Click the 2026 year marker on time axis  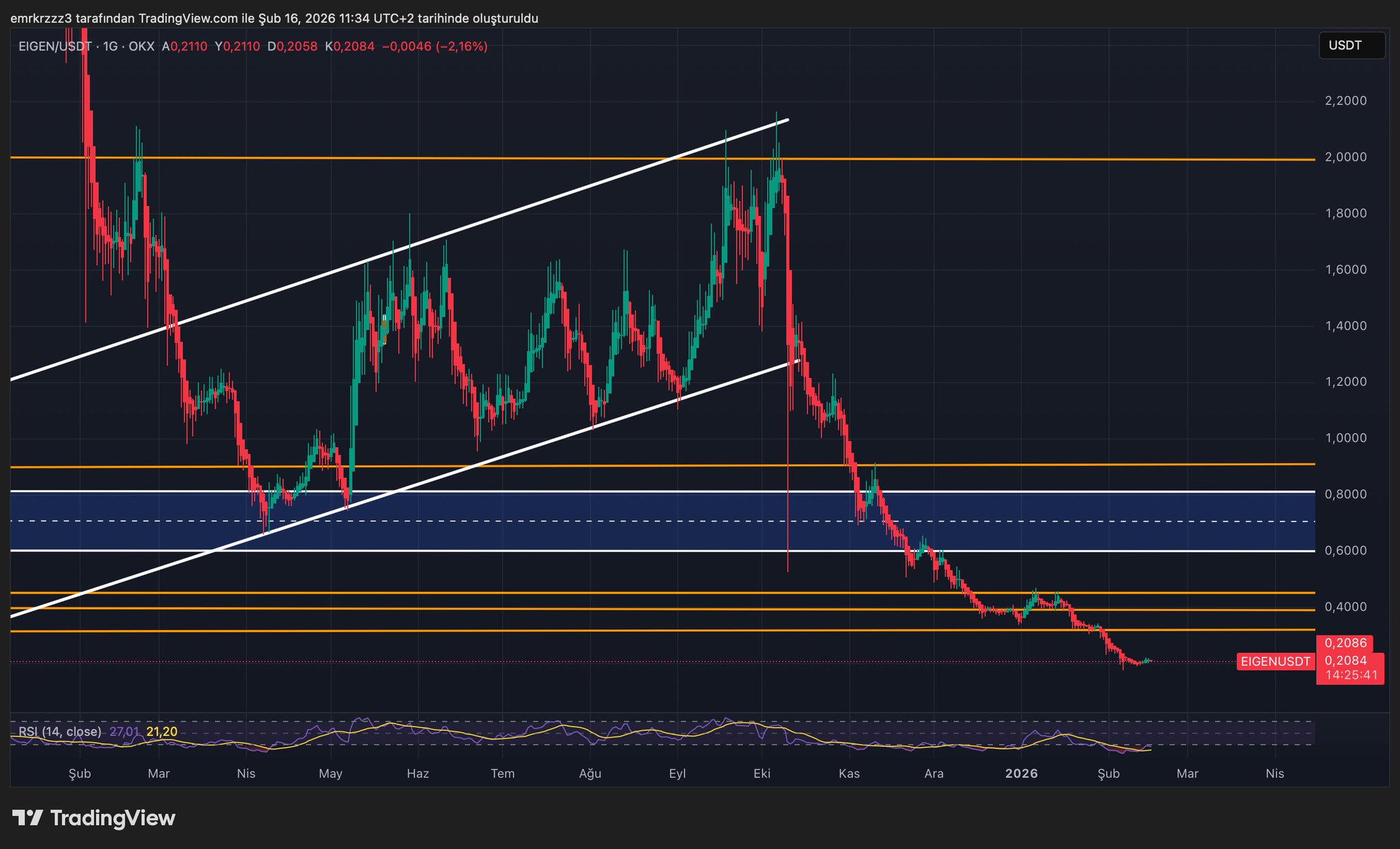click(1021, 773)
